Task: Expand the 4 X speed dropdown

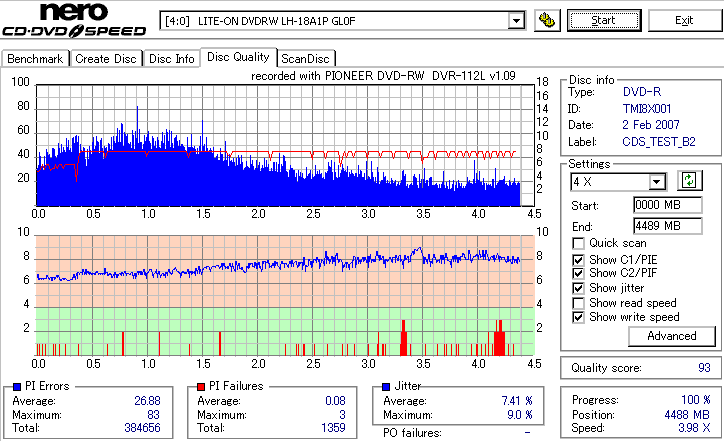Action: pyautogui.click(x=656, y=182)
